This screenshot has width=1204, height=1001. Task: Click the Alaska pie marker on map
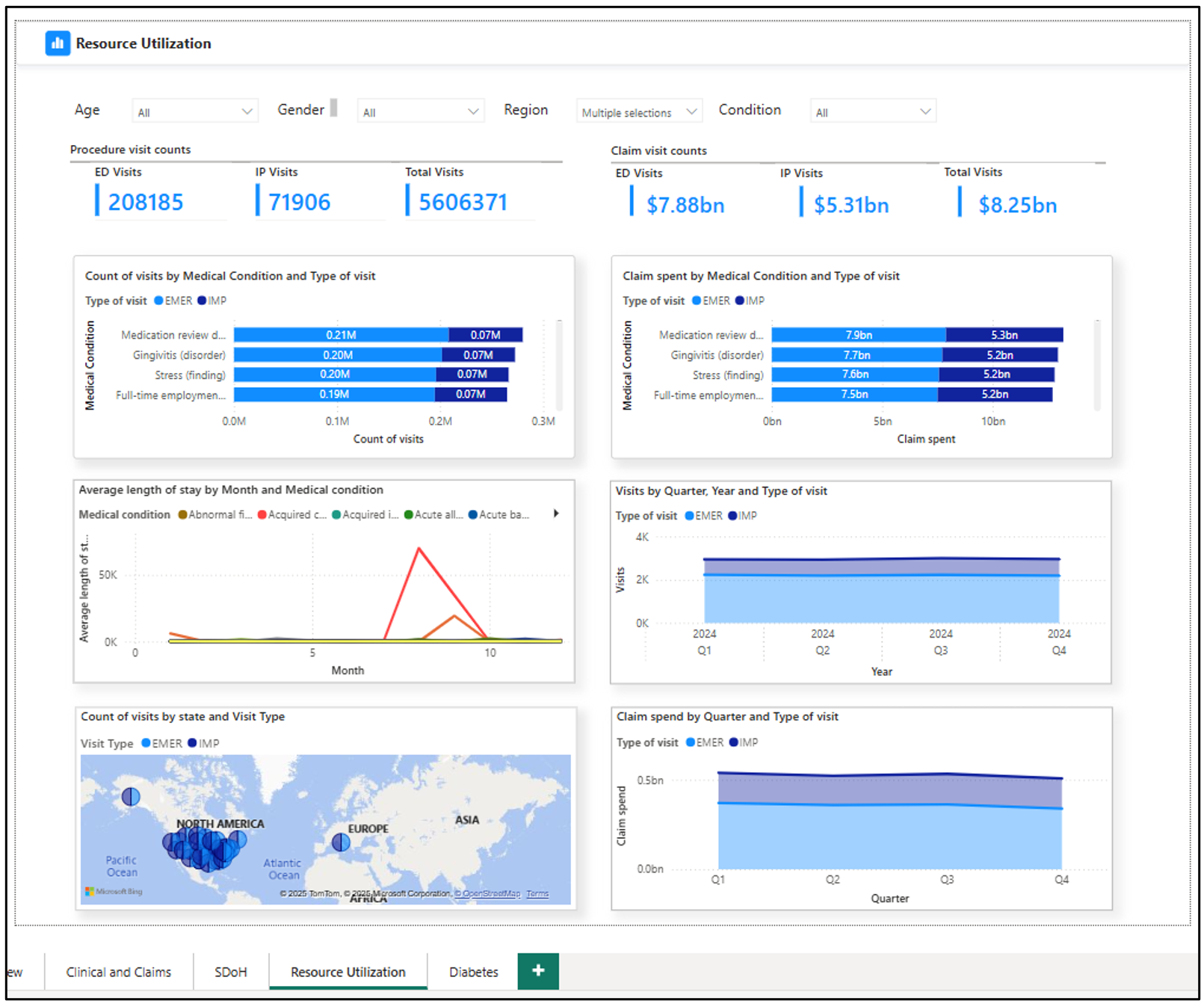(131, 797)
